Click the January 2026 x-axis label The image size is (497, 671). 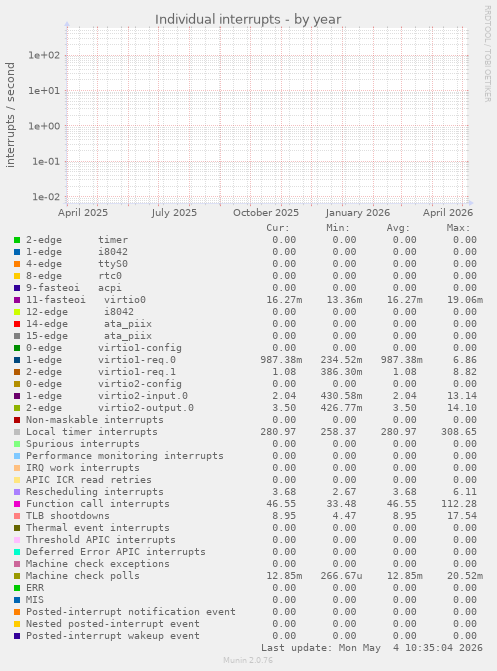tap(357, 213)
